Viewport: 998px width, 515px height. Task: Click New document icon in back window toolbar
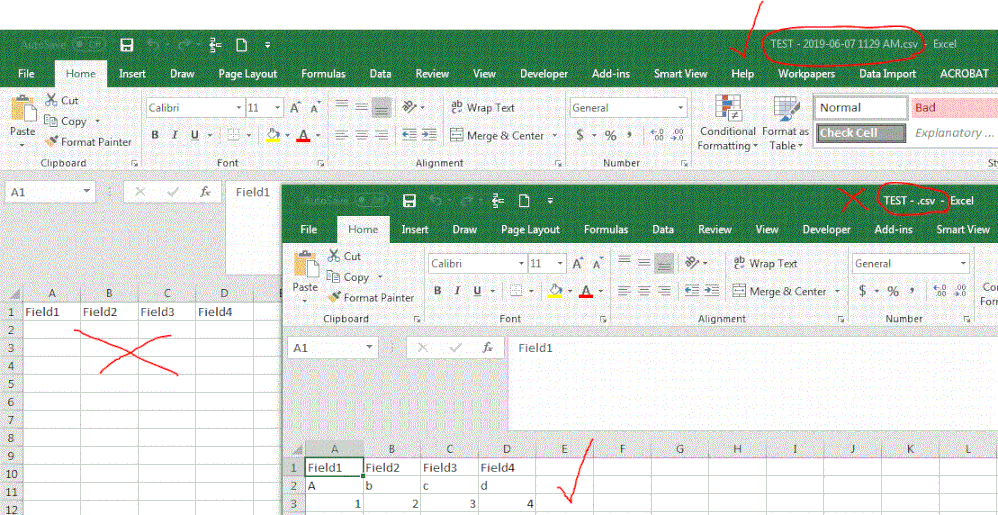click(x=241, y=45)
